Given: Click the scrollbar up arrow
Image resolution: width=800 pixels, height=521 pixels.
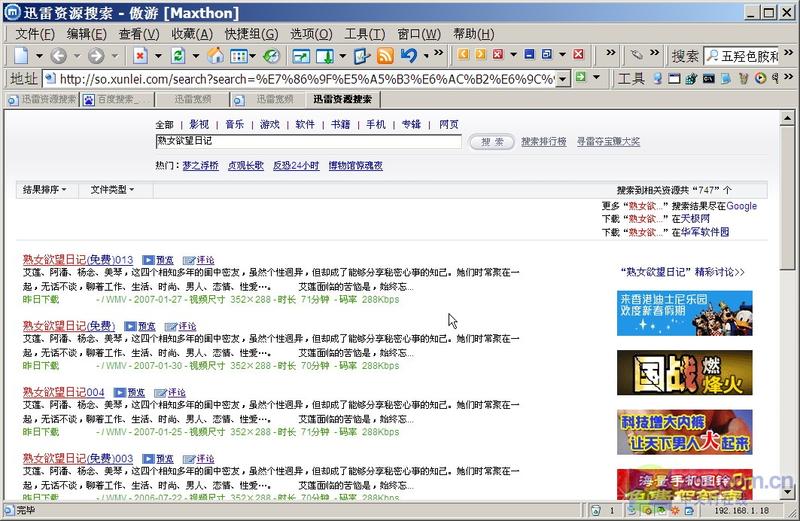Looking at the screenshot, I should (787, 118).
